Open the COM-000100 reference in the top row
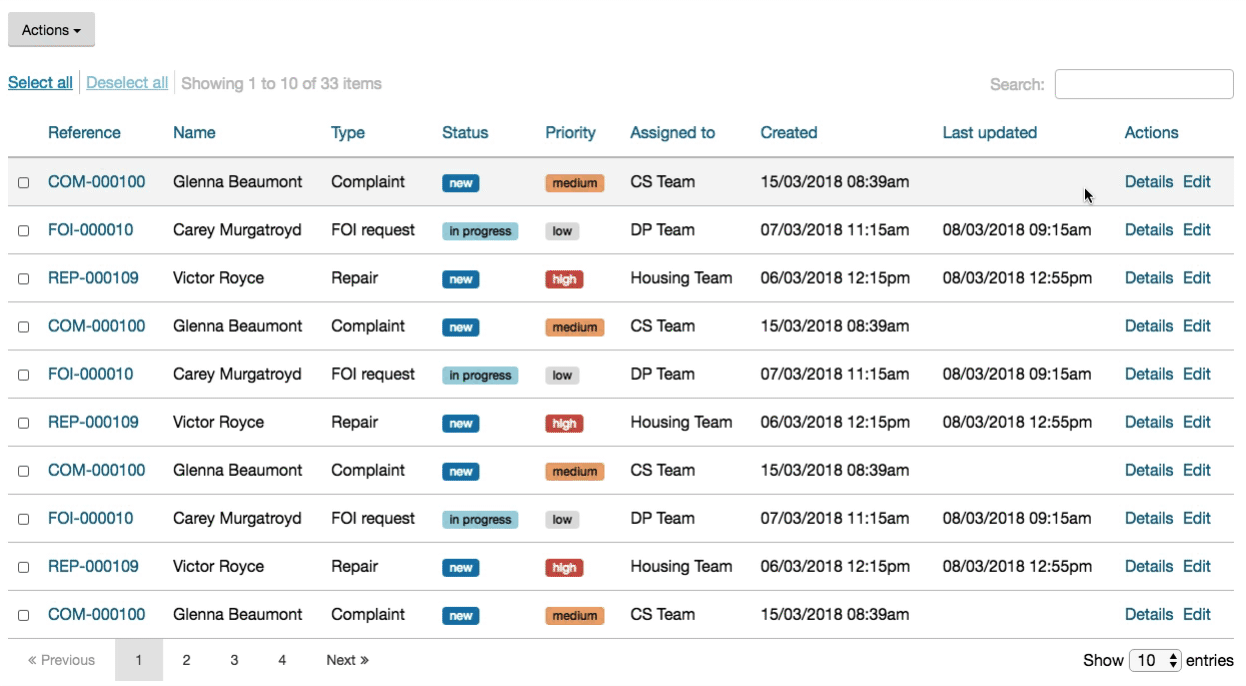 click(96, 182)
